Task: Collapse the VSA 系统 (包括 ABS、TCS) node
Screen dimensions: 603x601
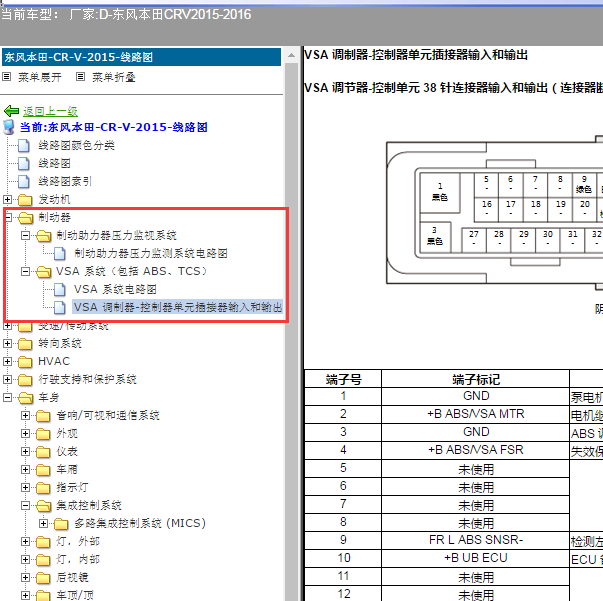Action: pos(25,271)
